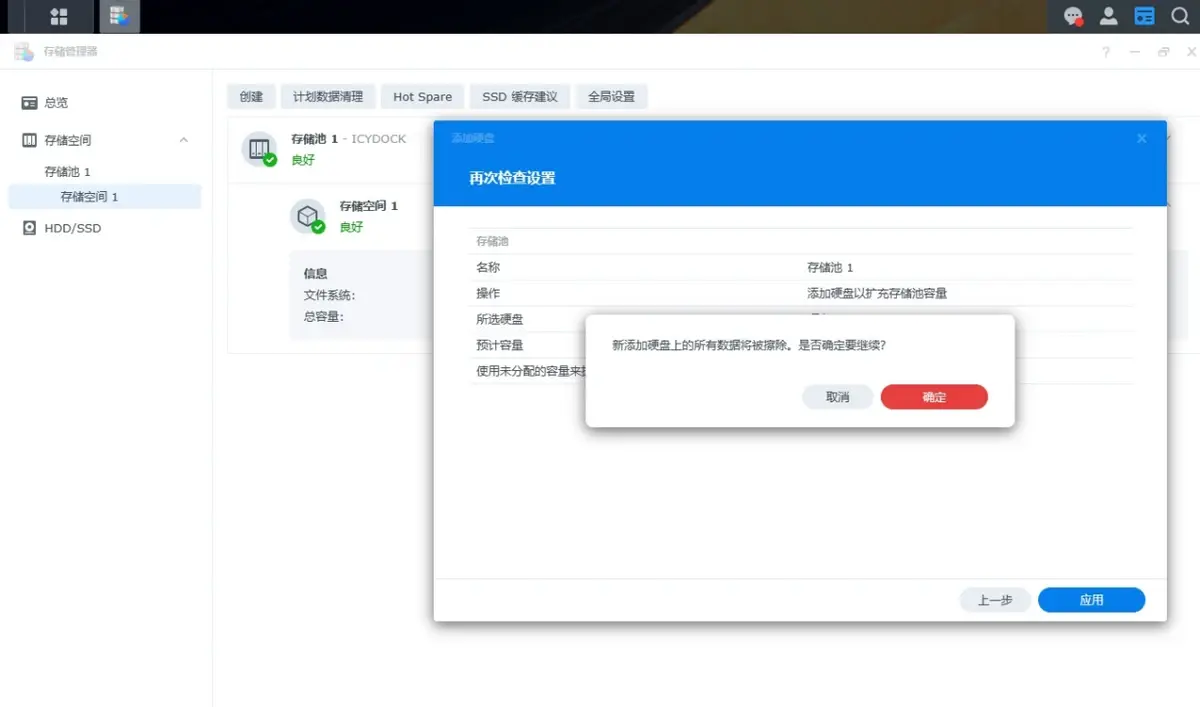
Task: Open the Storage Manager help question mark
Action: (x=1106, y=52)
